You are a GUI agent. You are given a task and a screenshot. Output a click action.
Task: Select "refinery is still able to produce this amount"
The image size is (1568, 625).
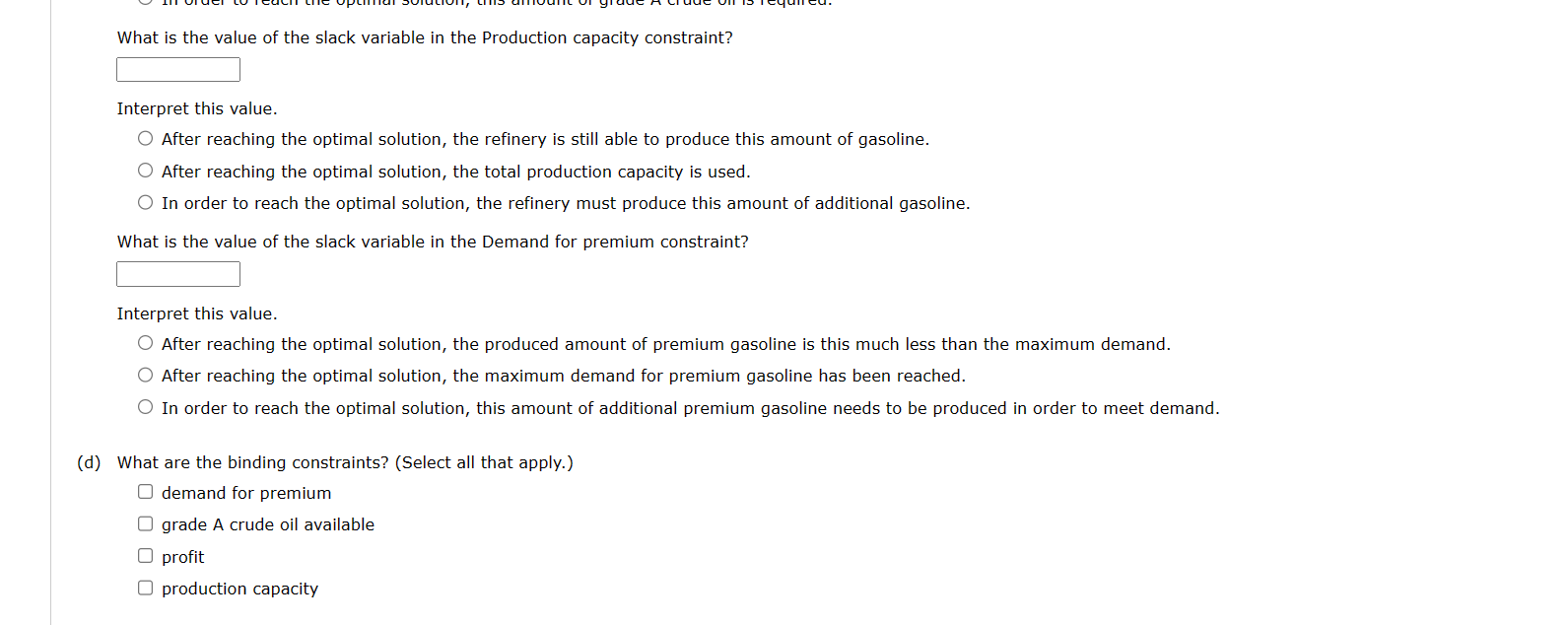click(145, 138)
